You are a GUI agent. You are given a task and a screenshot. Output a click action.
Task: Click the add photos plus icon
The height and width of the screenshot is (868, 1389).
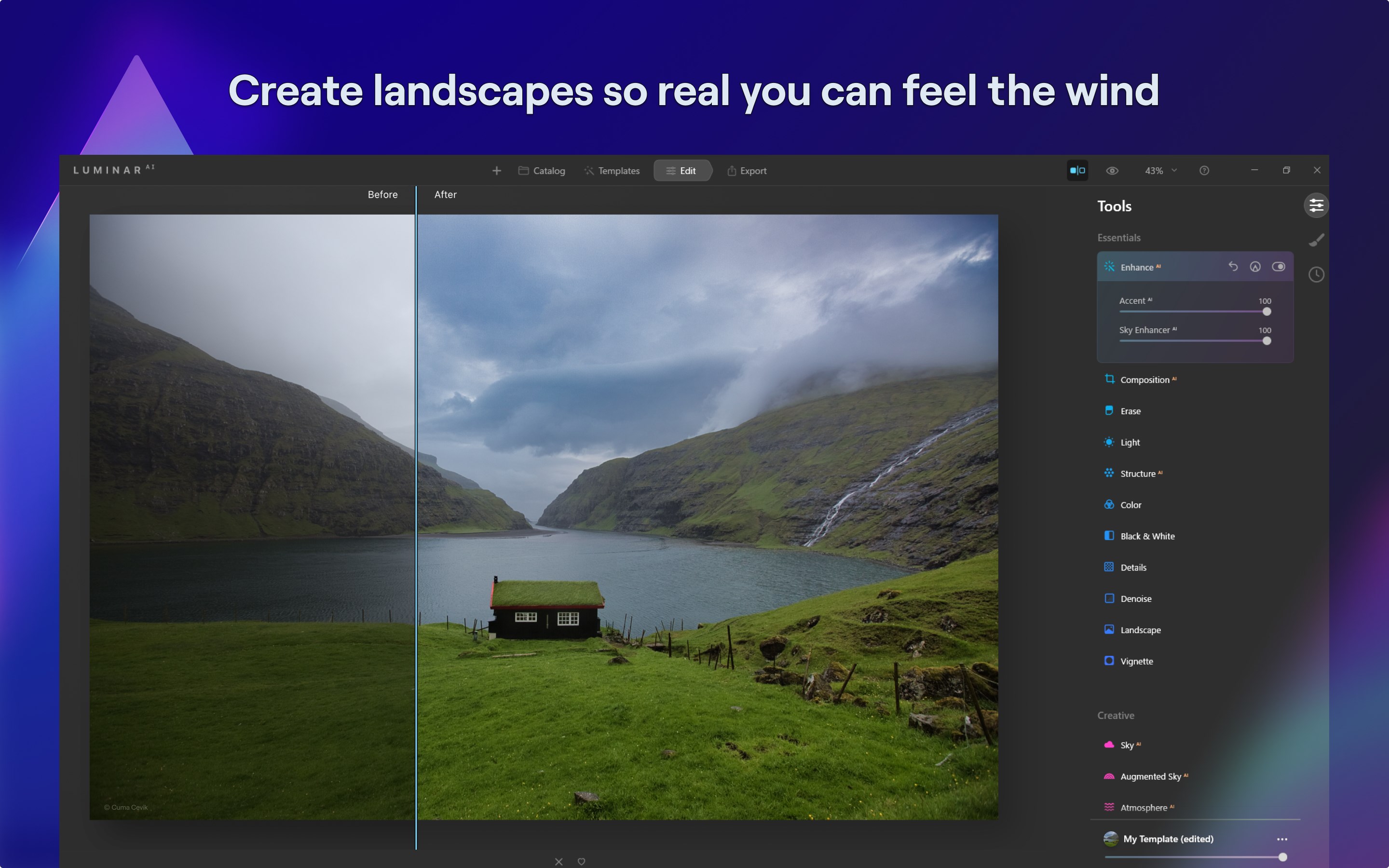(496, 171)
